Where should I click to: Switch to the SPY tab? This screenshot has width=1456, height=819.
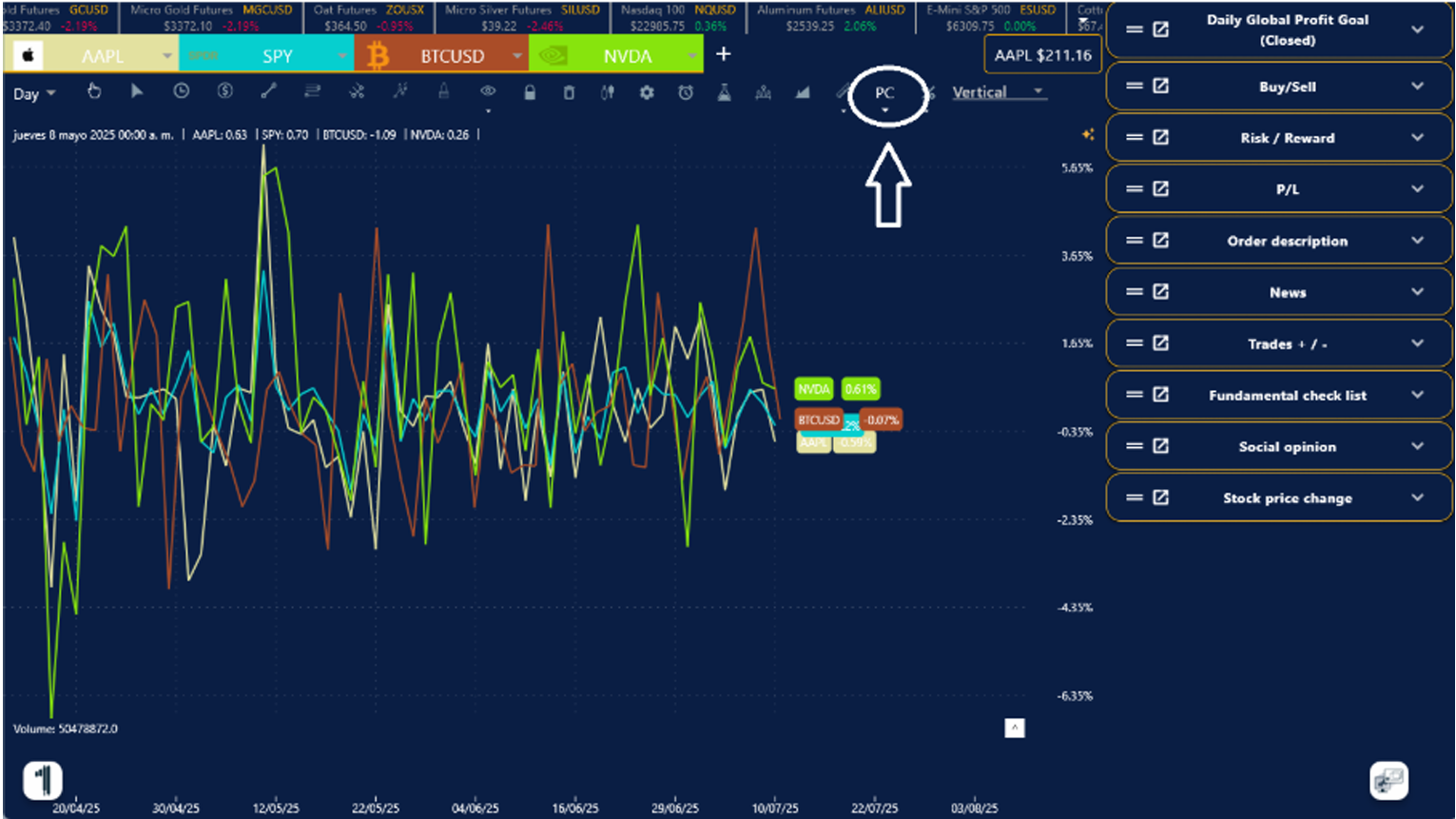277,56
